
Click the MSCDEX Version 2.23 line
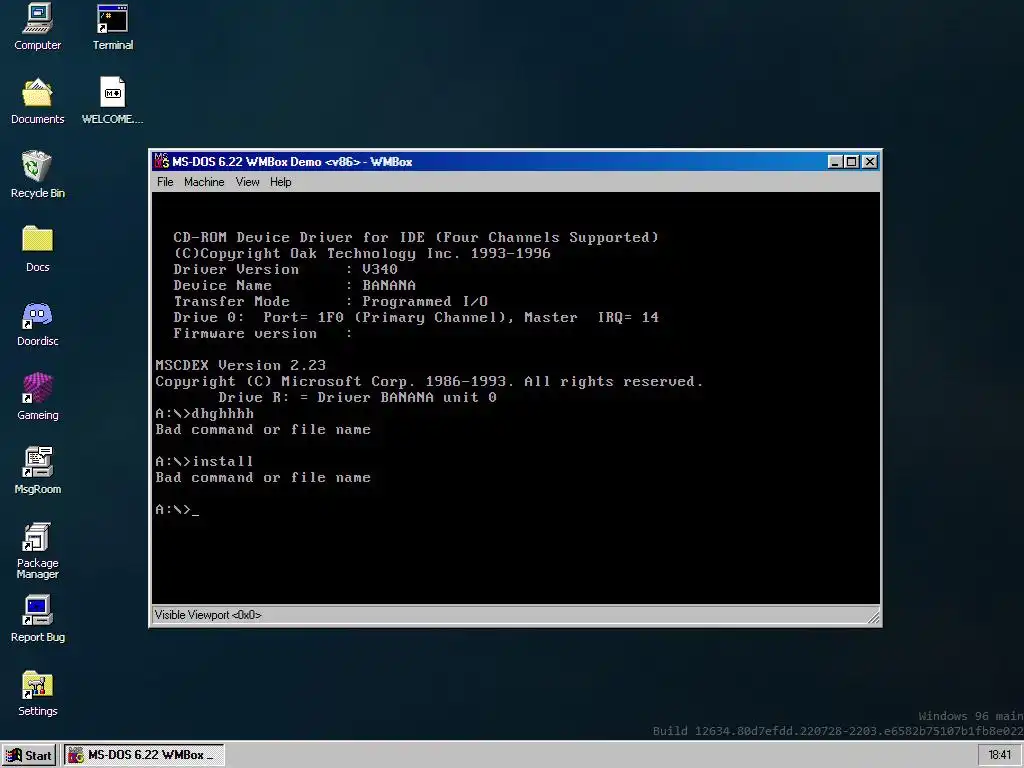point(240,366)
